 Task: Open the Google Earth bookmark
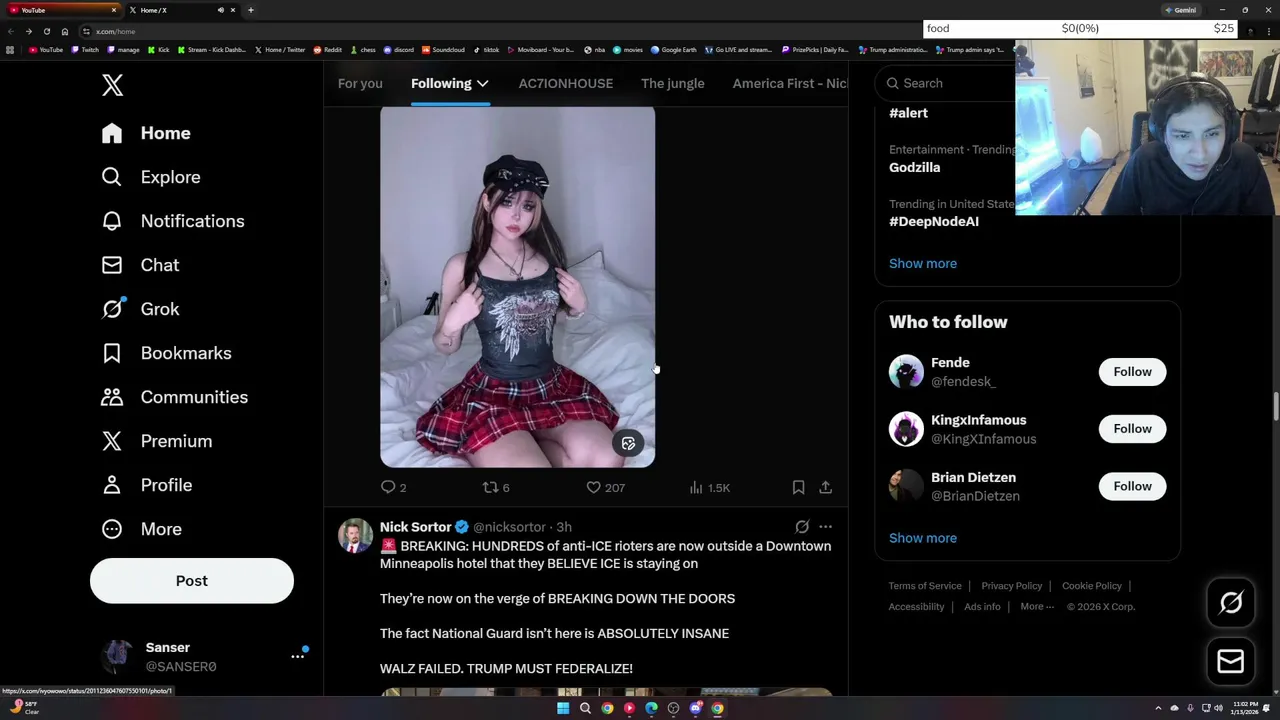[675, 50]
